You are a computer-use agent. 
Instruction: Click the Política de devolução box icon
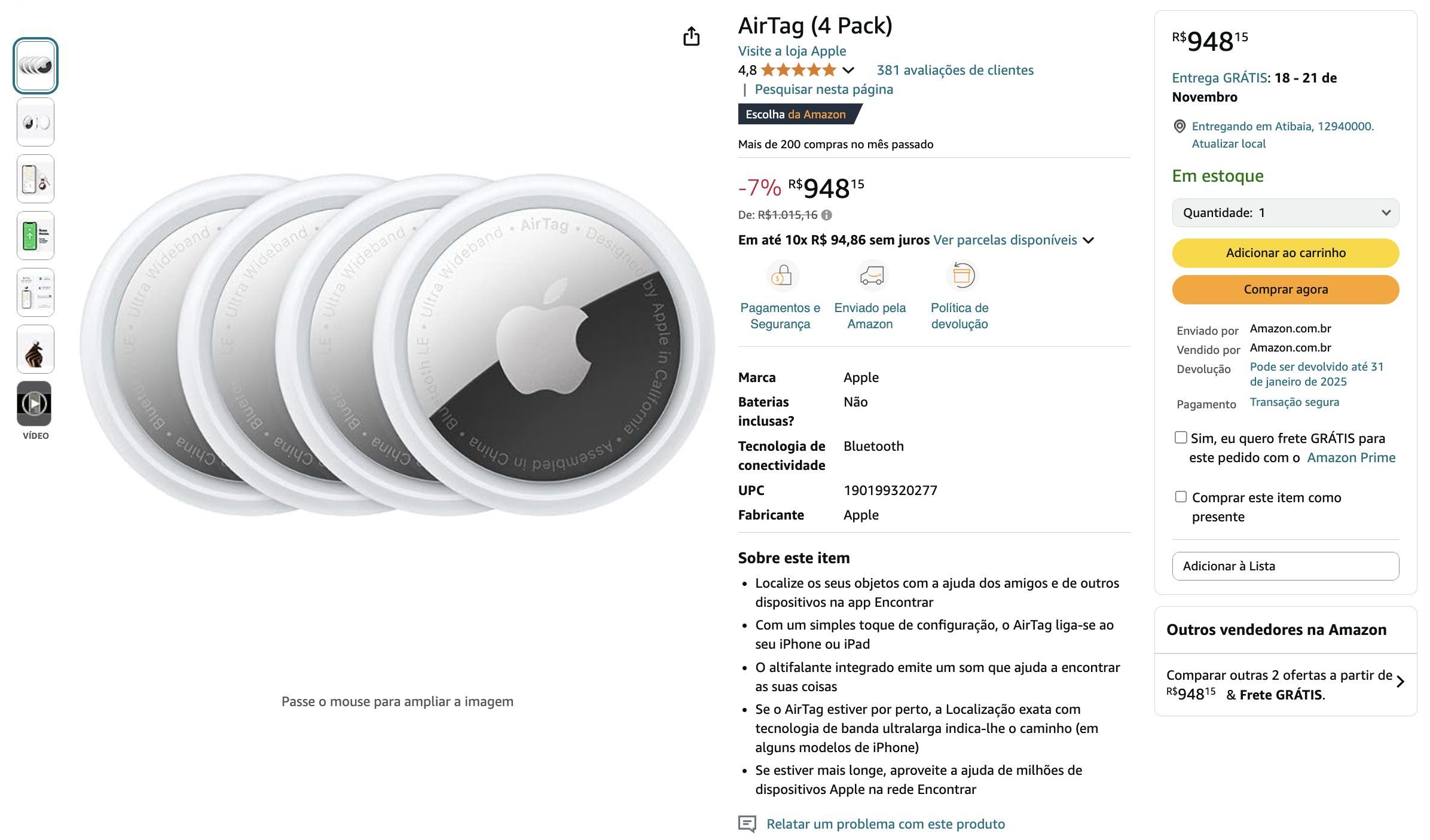pos(961,276)
